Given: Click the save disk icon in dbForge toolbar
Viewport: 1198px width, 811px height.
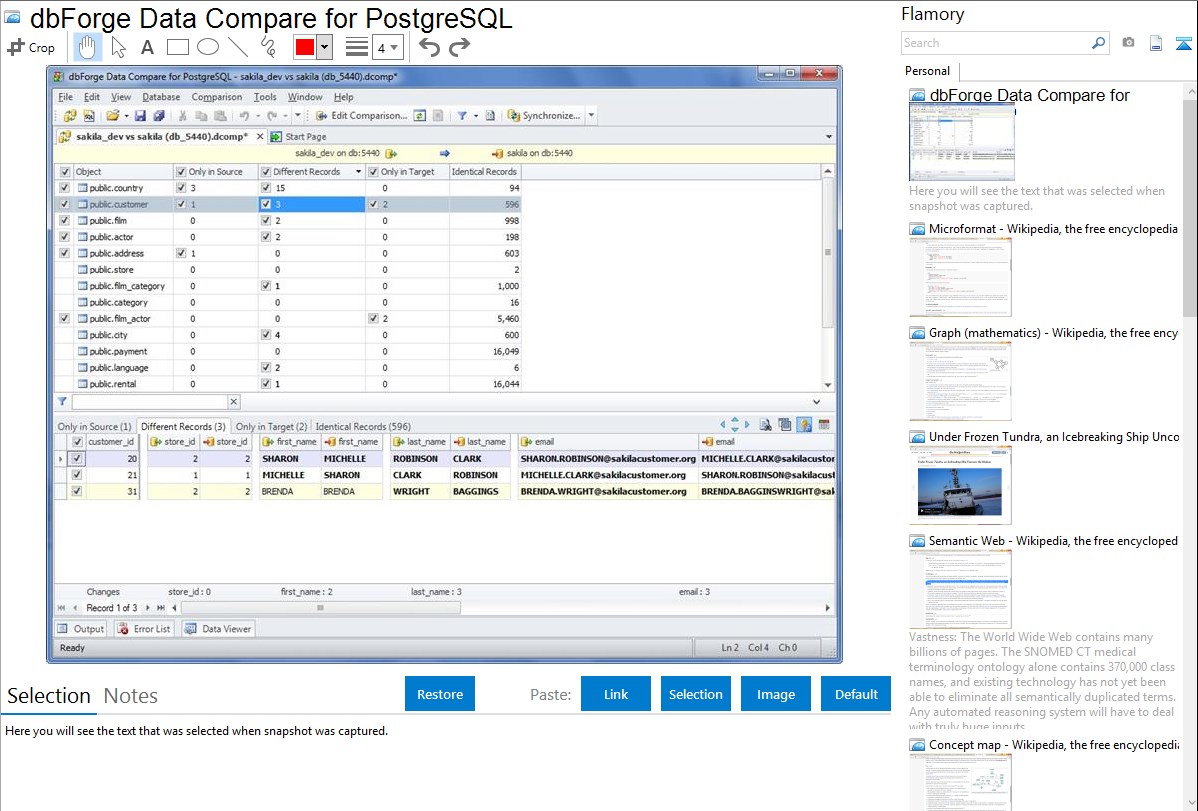Looking at the screenshot, I should tap(140, 115).
